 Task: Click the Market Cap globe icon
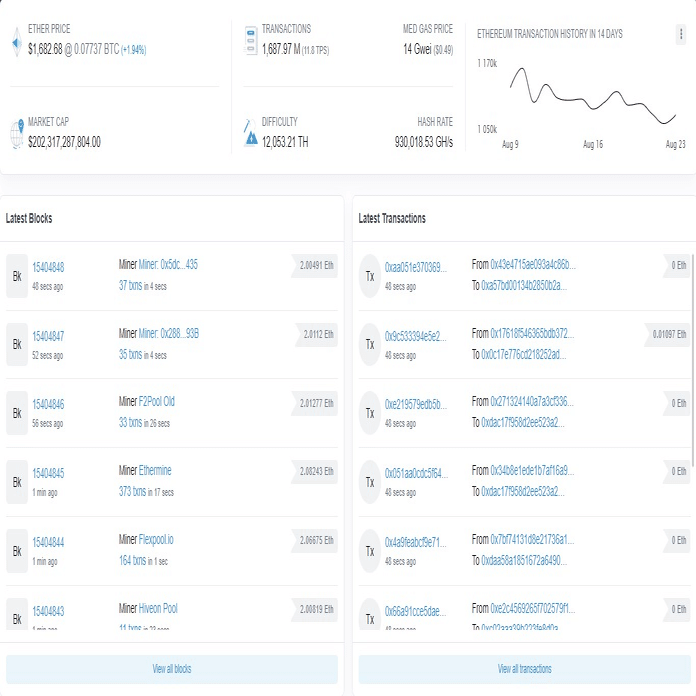click(17, 134)
